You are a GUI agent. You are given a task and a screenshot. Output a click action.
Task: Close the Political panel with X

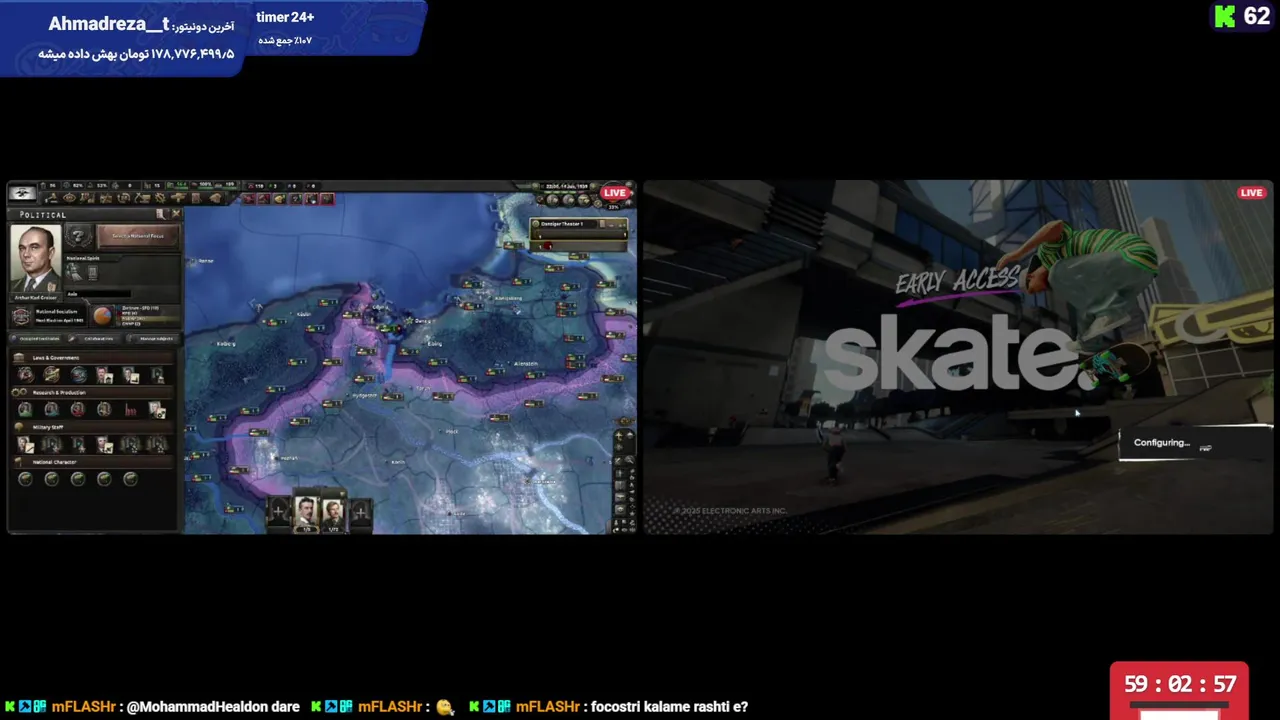click(x=176, y=214)
